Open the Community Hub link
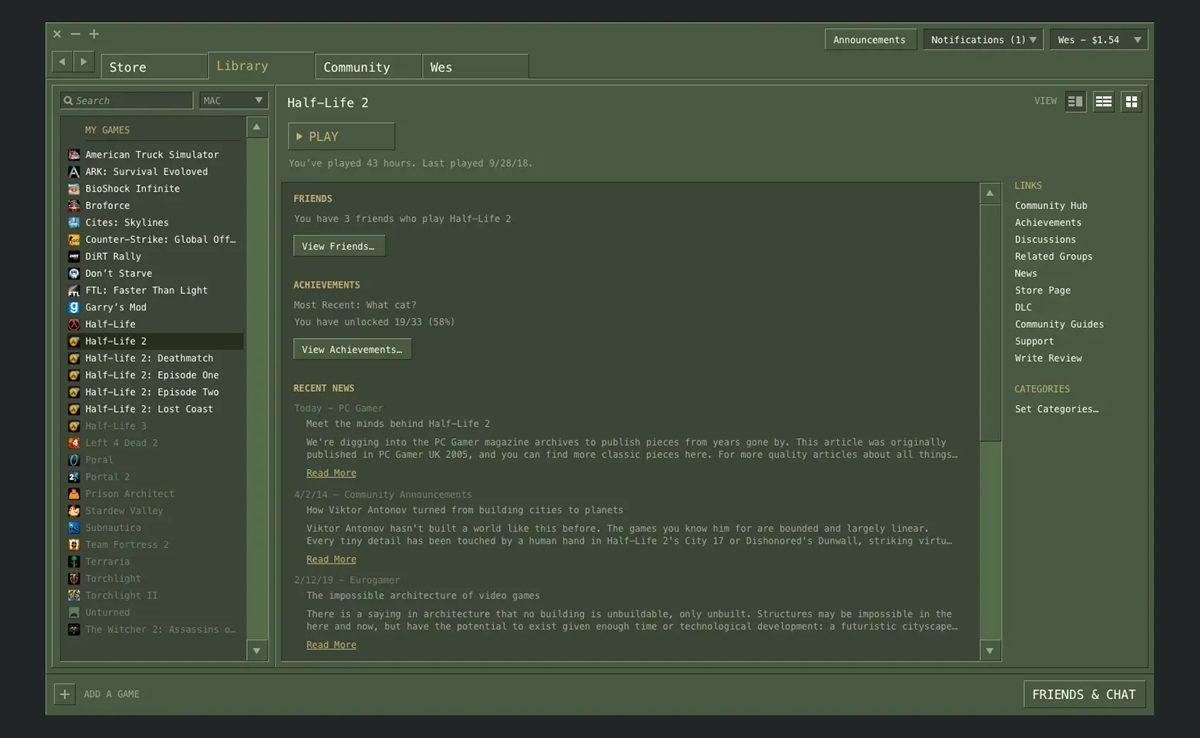Image resolution: width=1200 pixels, height=738 pixels. pyautogui.click(x=1050, y=206)
